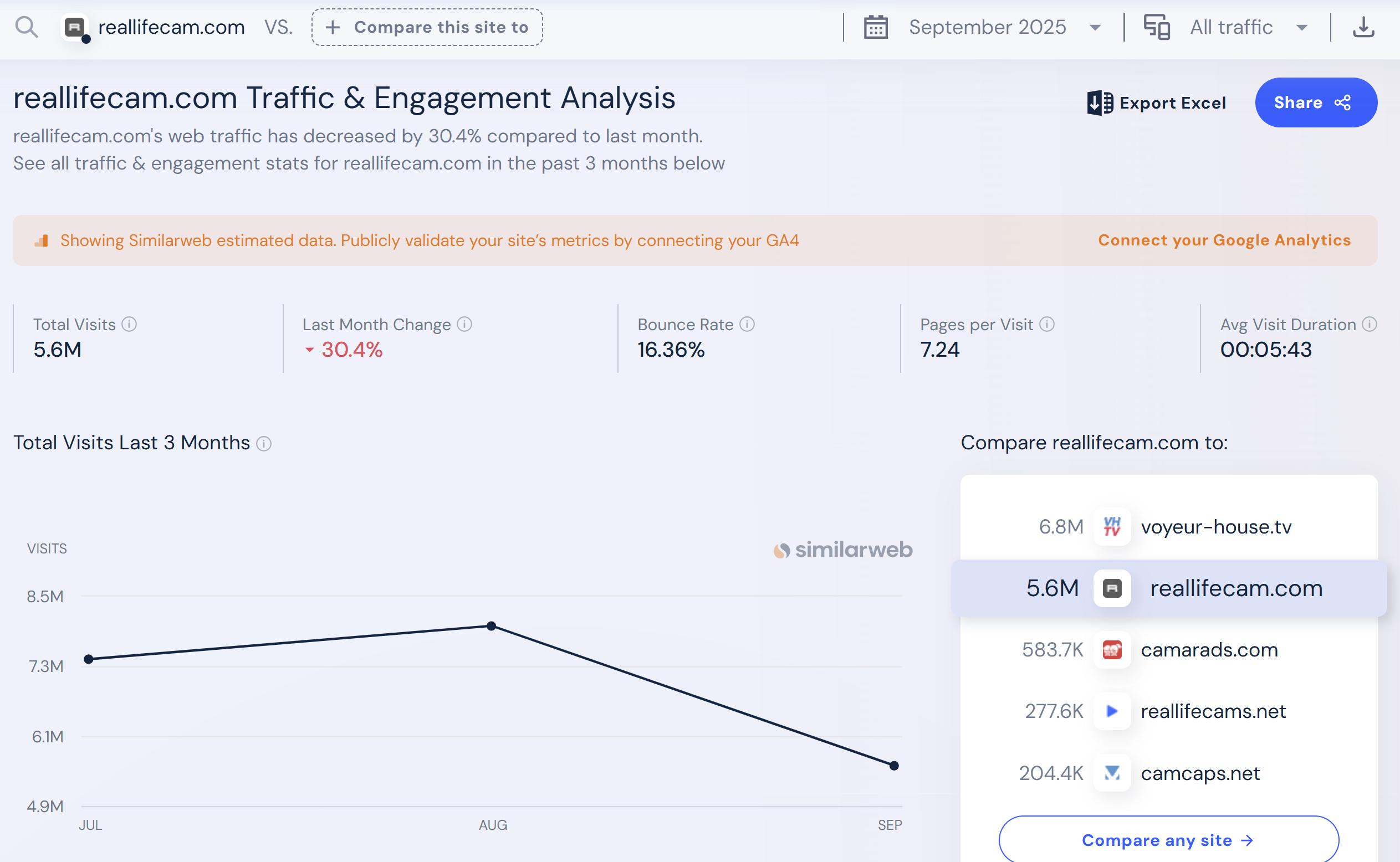Click the Bounce Rate info icon
This screenshot has width=1400, height=862.
[747, 325]
